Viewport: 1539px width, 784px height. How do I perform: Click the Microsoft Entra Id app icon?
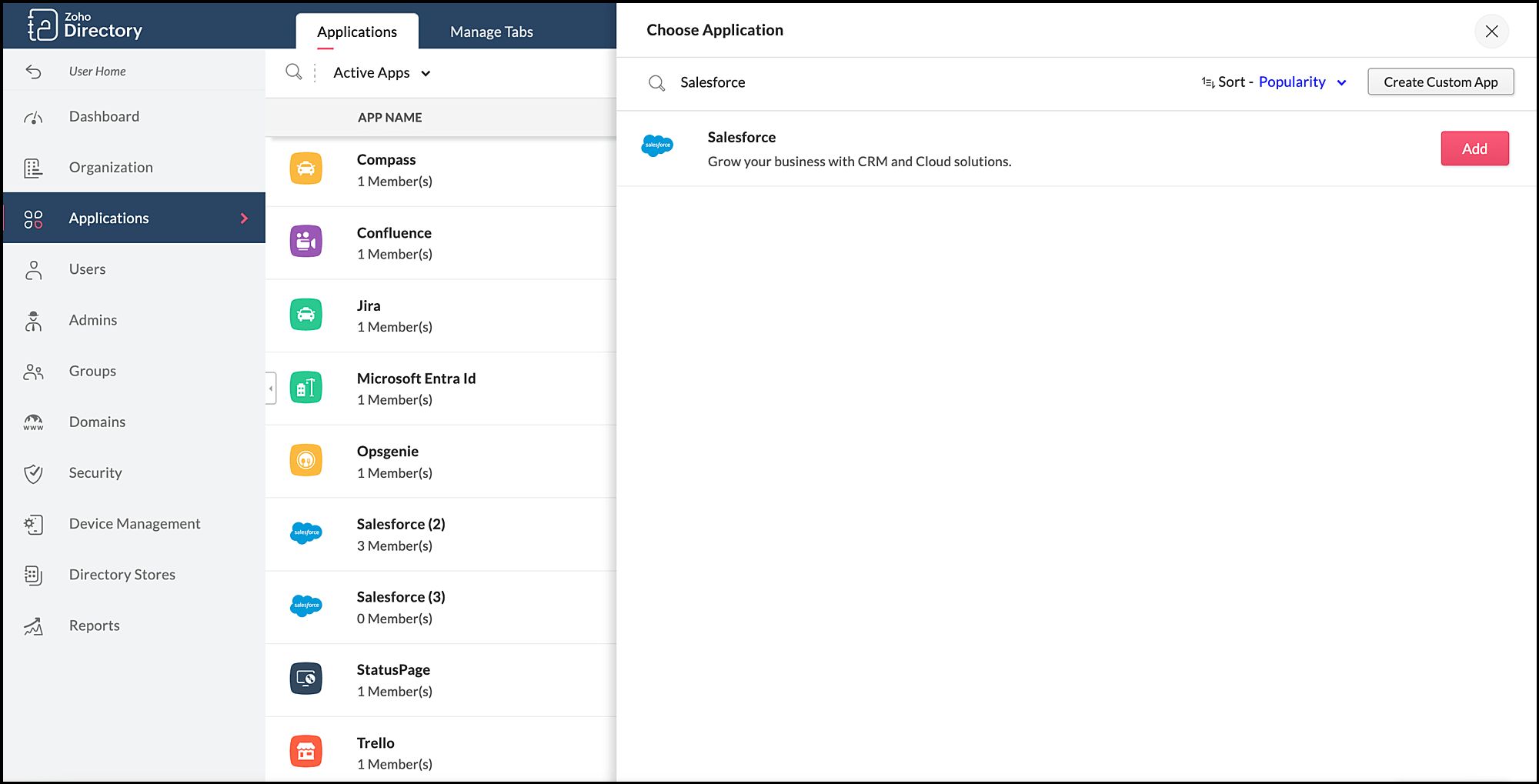pos(305,388)
